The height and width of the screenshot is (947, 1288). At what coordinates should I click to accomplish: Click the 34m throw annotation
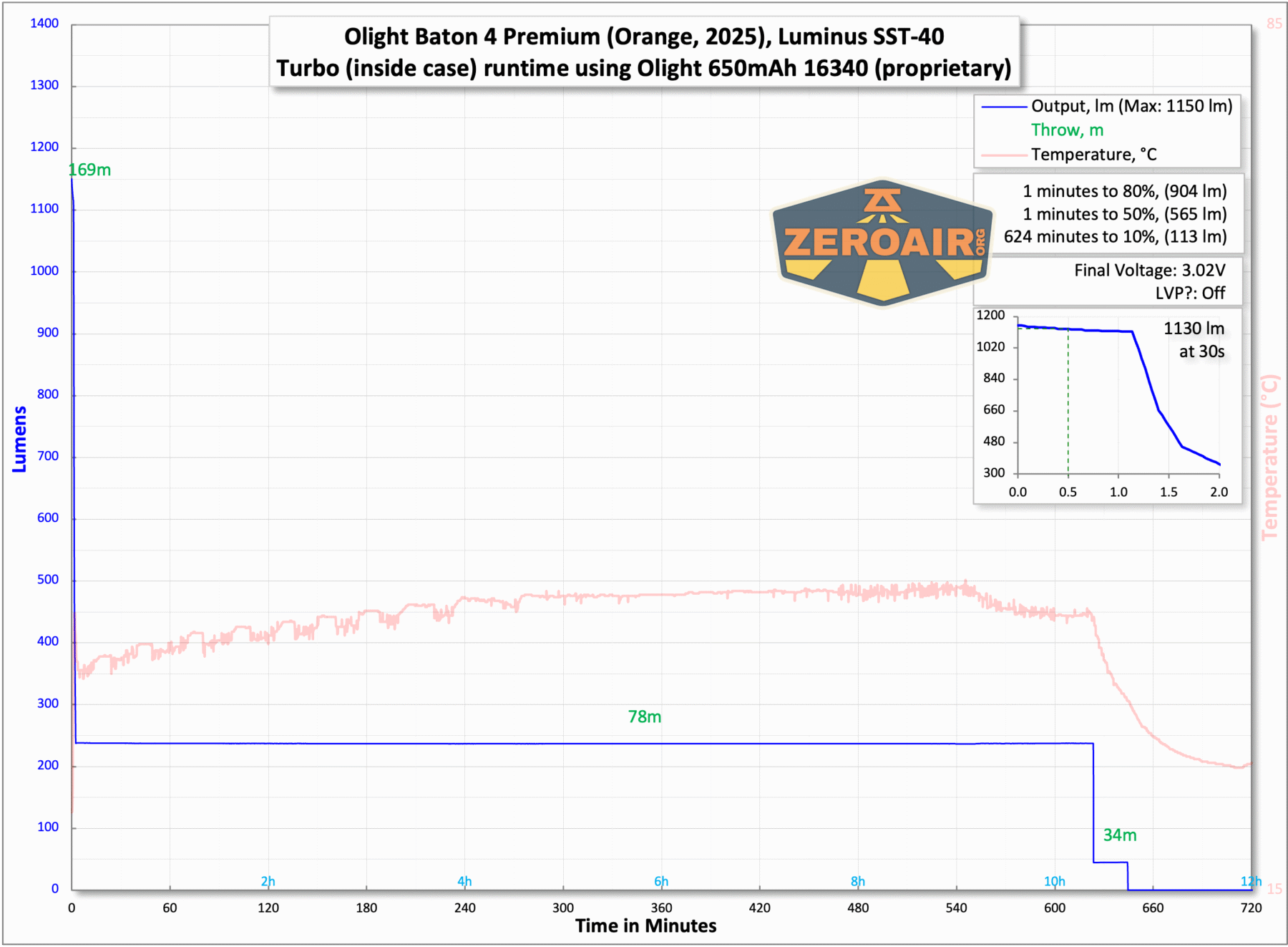1120,835
